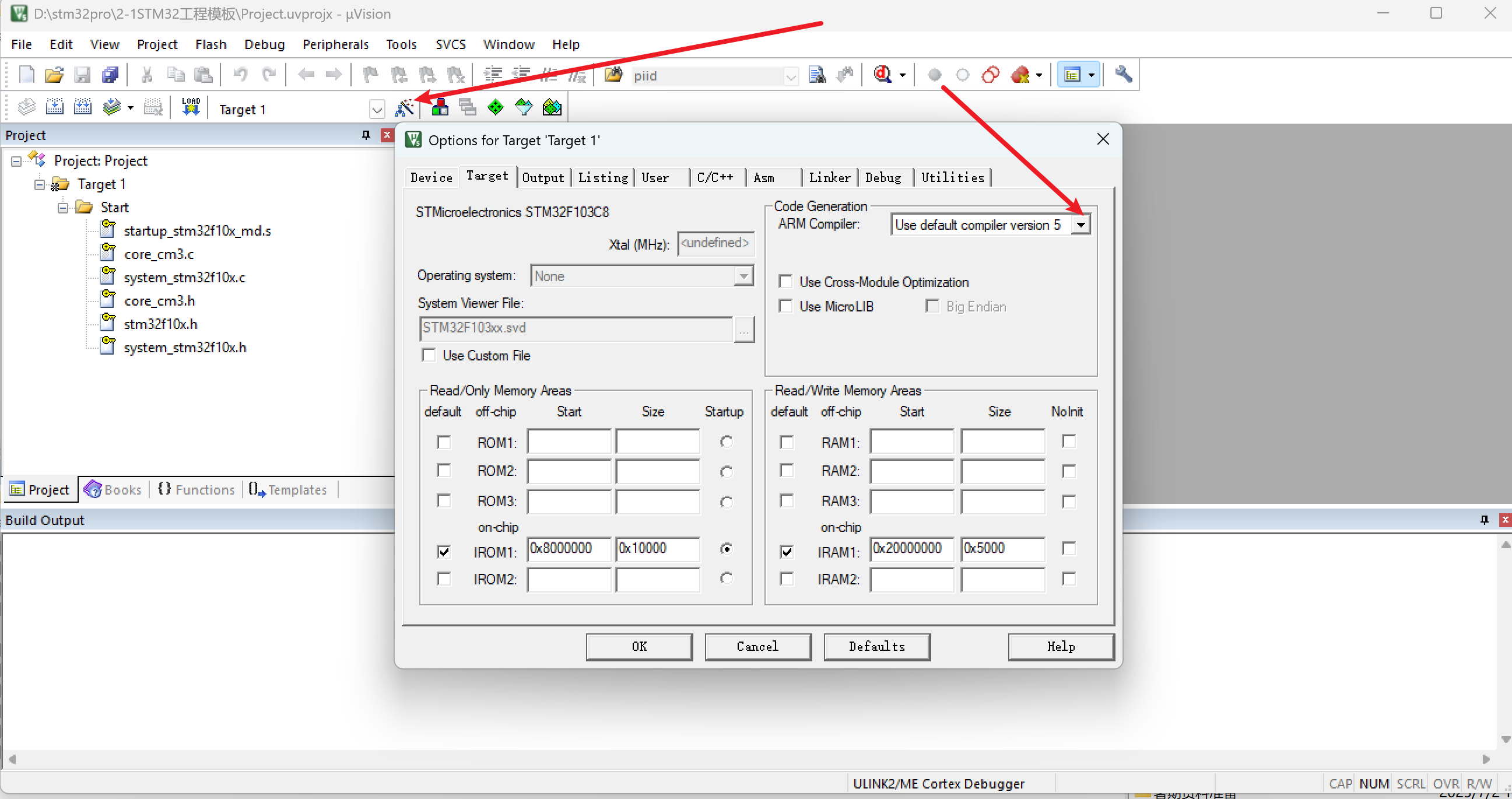Click Build Output scroll down arrow
Viewport: 1512px width, 799px height.
pyautogui.click(x=1505, y=739)
